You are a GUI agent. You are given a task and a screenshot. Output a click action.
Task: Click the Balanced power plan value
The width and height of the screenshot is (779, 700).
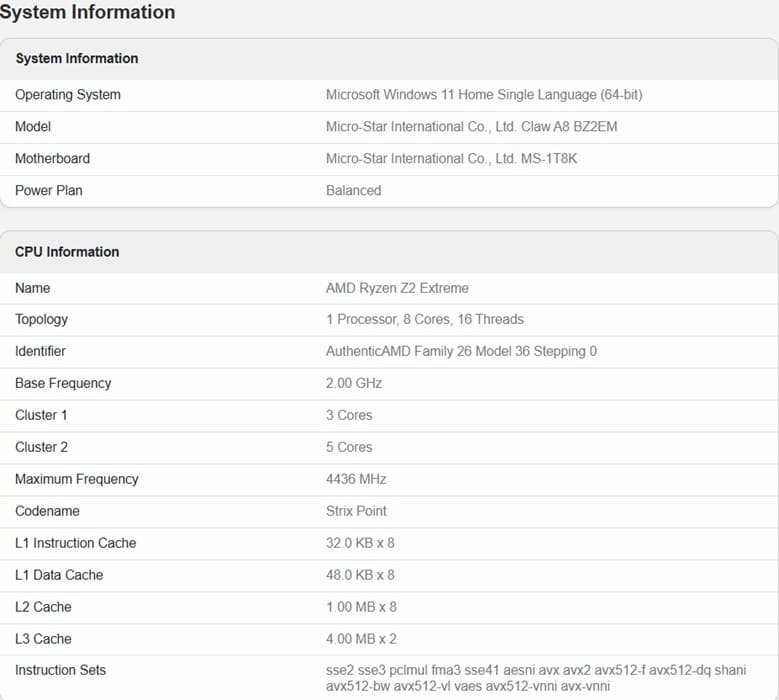point(353,190)
